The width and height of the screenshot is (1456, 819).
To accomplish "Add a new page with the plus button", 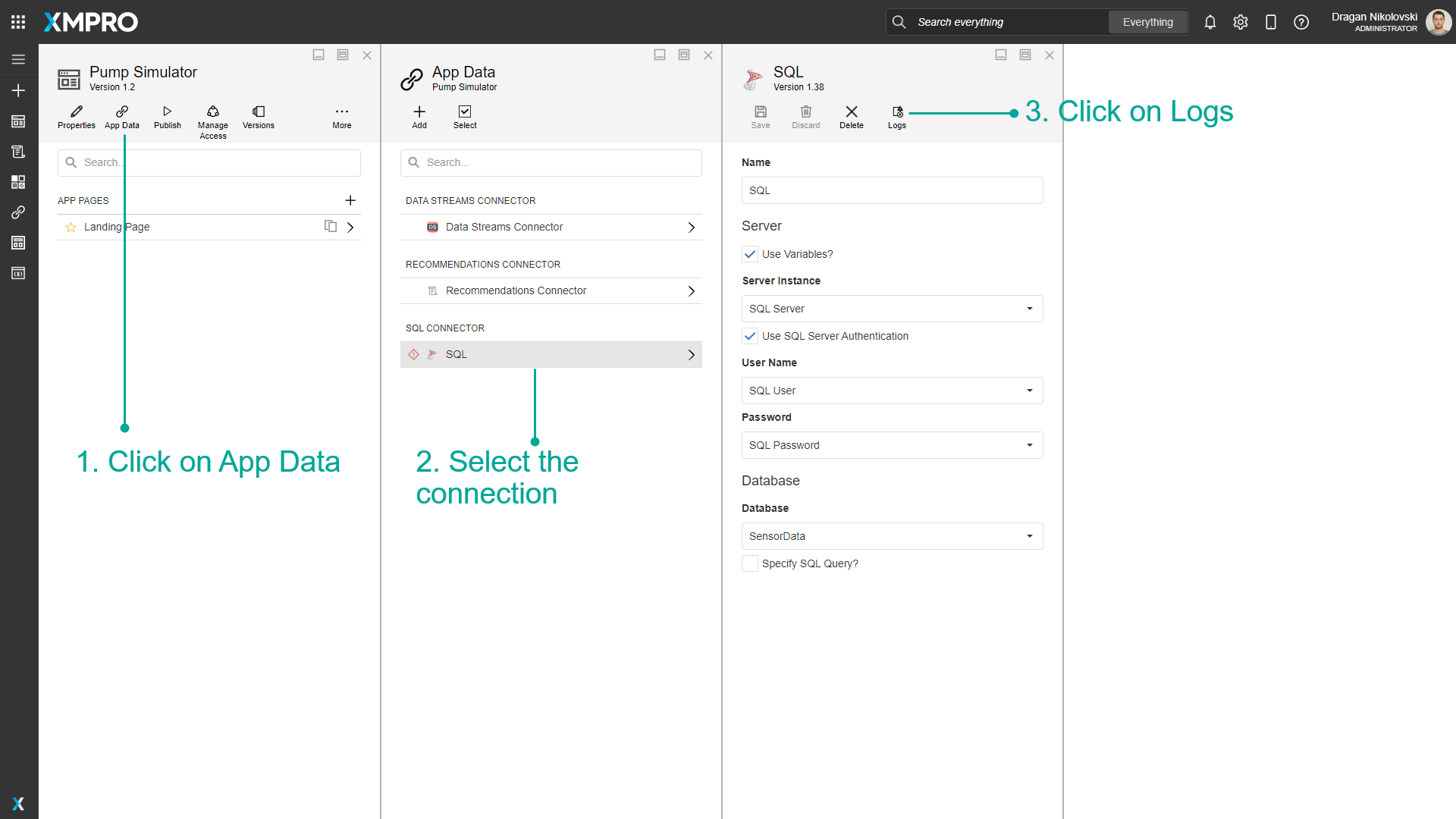I will point(350,200).
